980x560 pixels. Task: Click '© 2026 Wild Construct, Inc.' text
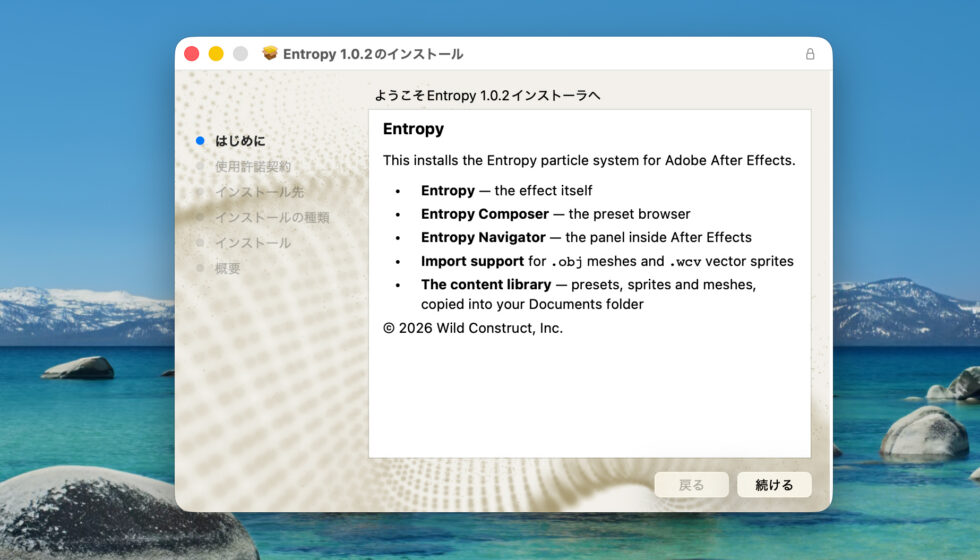472,328
